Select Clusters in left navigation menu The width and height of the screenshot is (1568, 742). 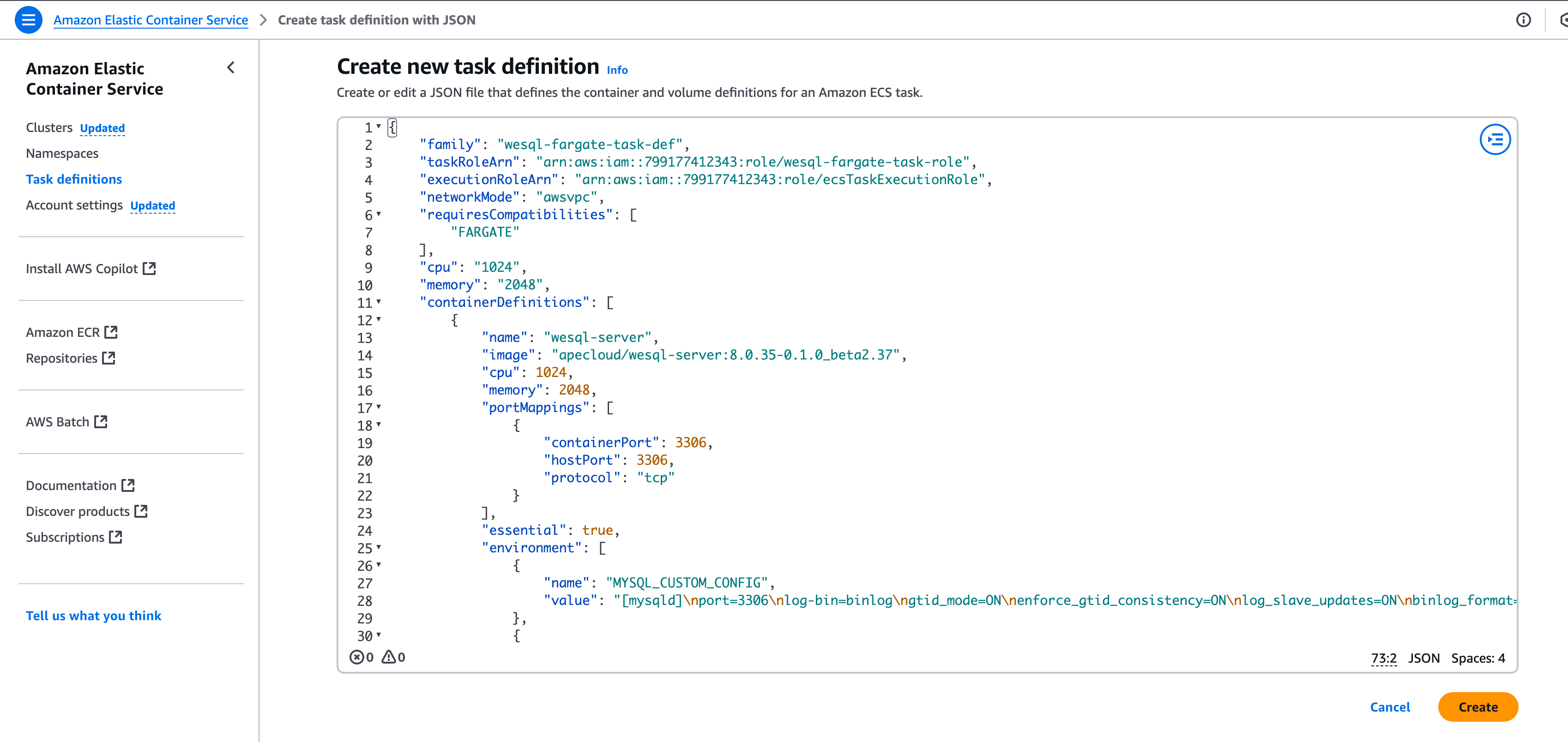coord(50,127)
